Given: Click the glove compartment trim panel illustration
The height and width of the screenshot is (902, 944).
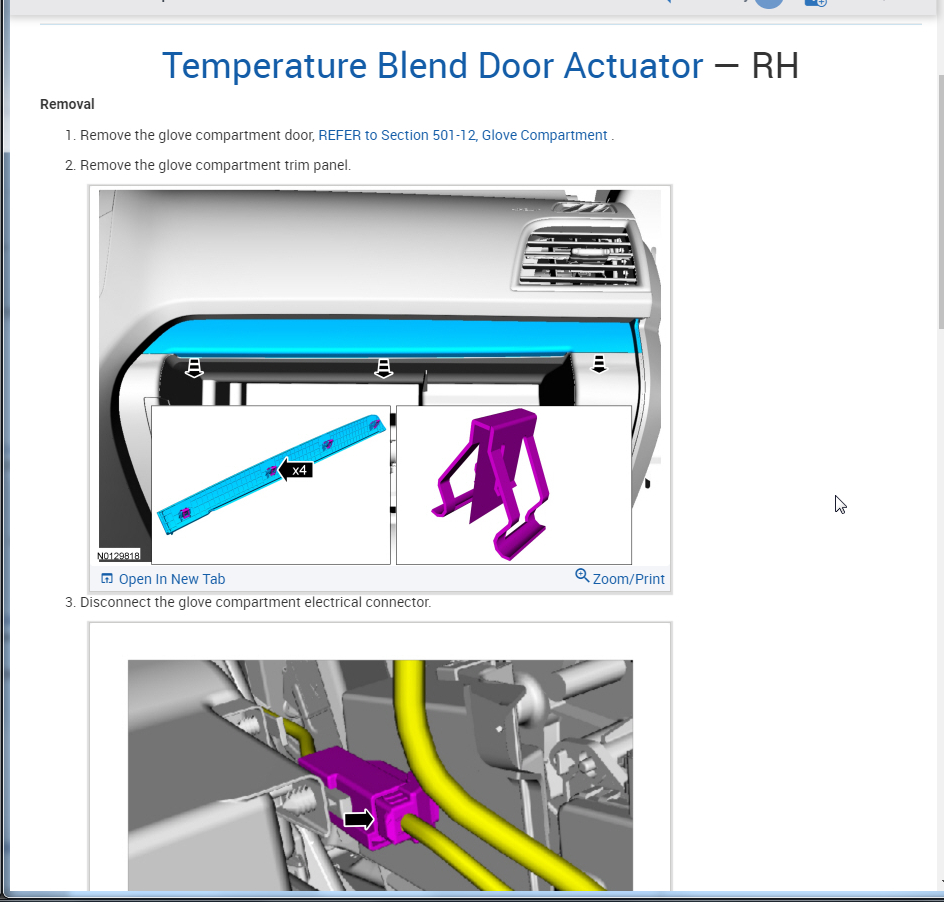Looking at the screenshot, I should pyautogui.click(x=380, y=377).
